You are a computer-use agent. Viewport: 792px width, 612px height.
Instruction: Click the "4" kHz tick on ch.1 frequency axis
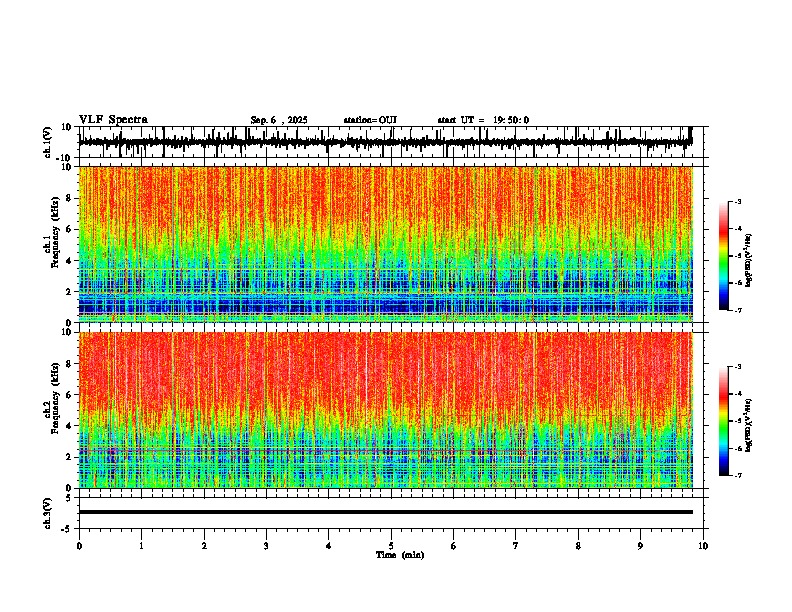[x=70, y=261]
